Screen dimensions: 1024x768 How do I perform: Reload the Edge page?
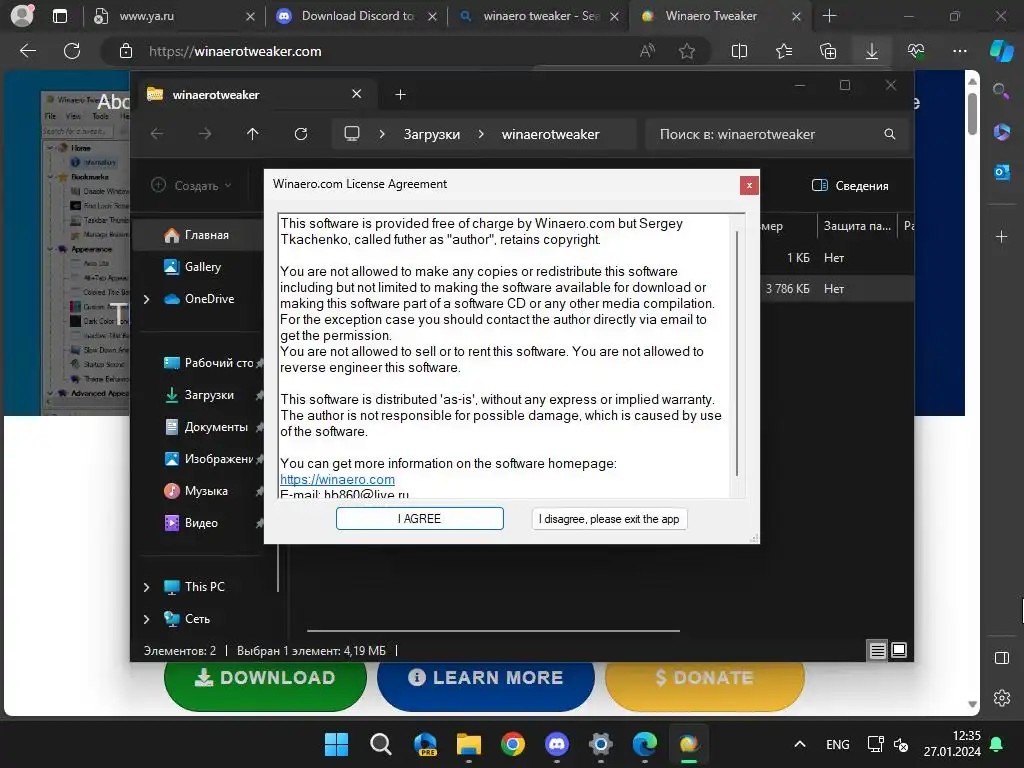pyautogui.click(x=72, y=51)
